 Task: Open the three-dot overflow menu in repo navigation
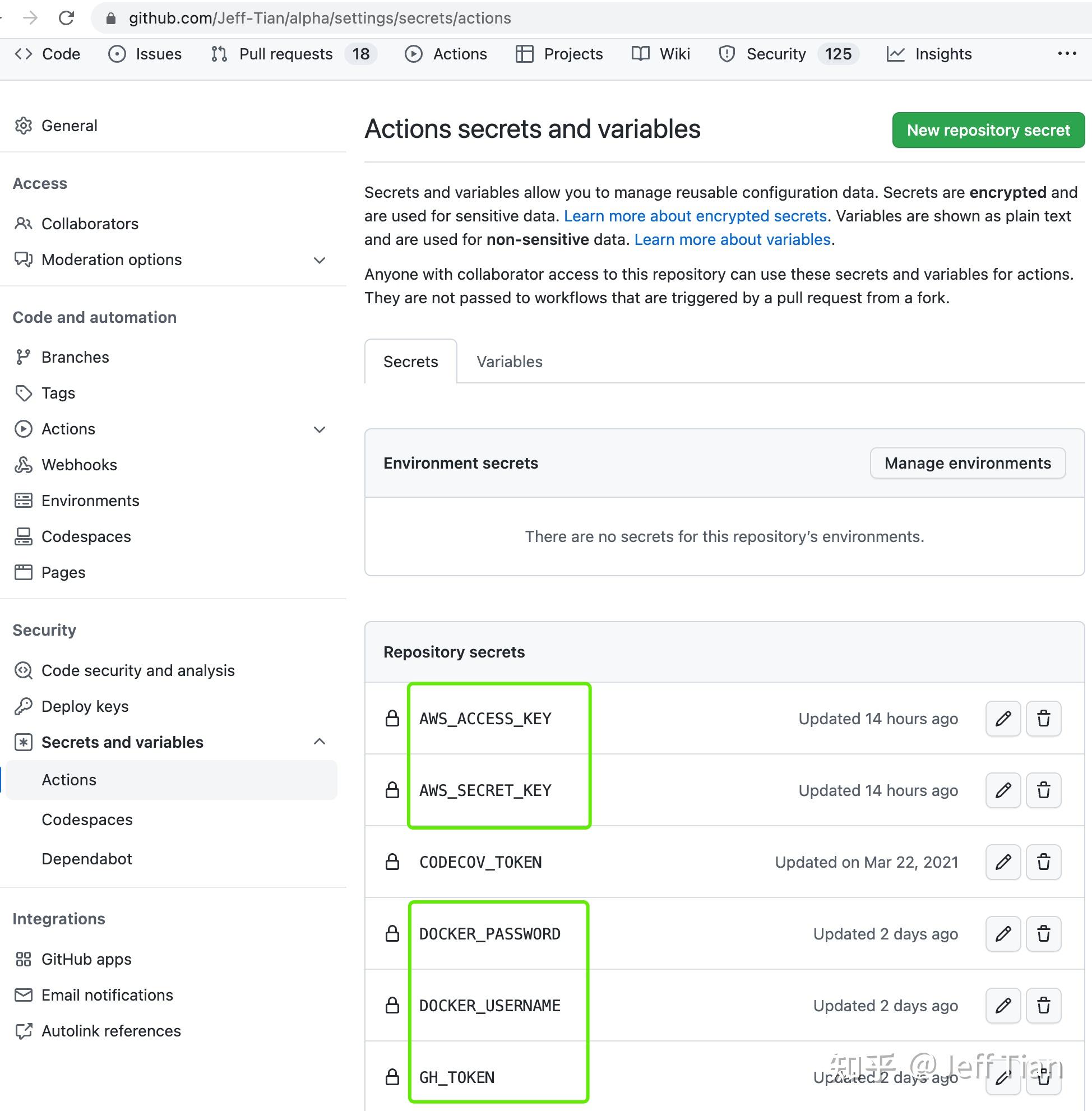(1066, 53)
